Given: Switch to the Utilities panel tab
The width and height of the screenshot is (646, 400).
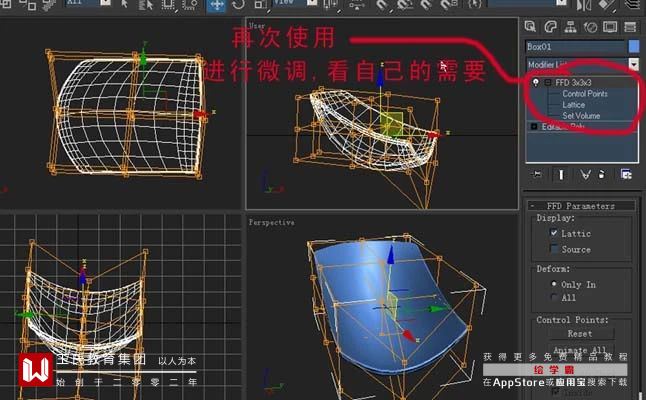Looking at the screenshot, I should [x=630, y=27].
